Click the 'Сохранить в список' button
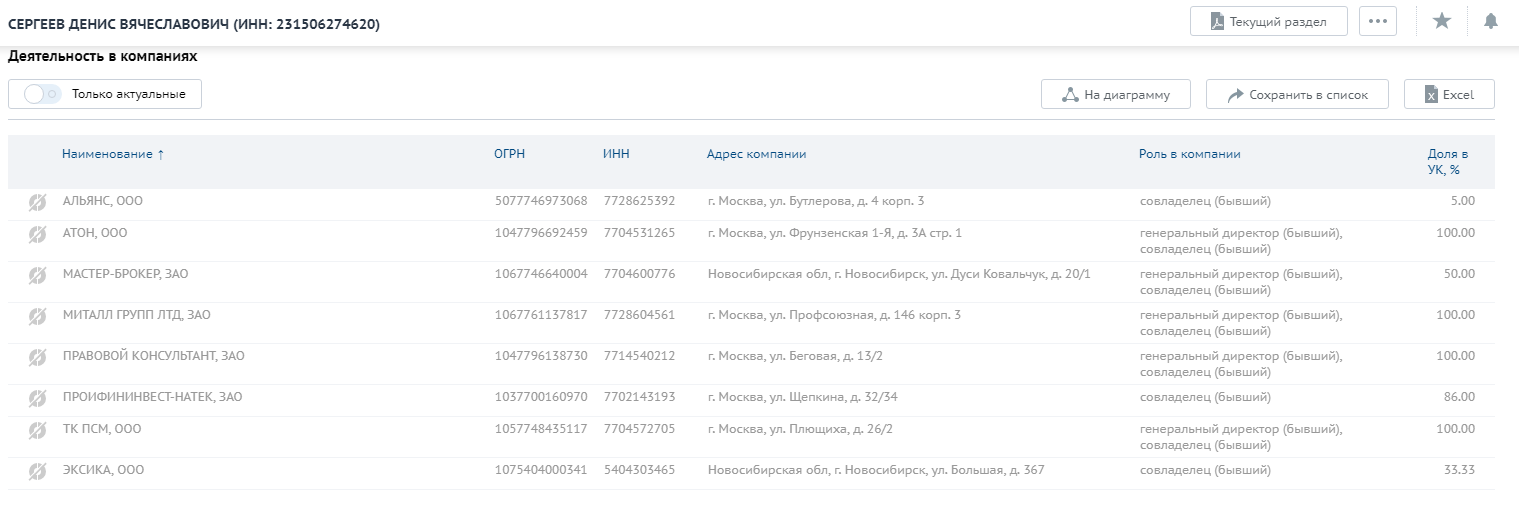Viewport: 1519px width, 510px height. 1297,94
